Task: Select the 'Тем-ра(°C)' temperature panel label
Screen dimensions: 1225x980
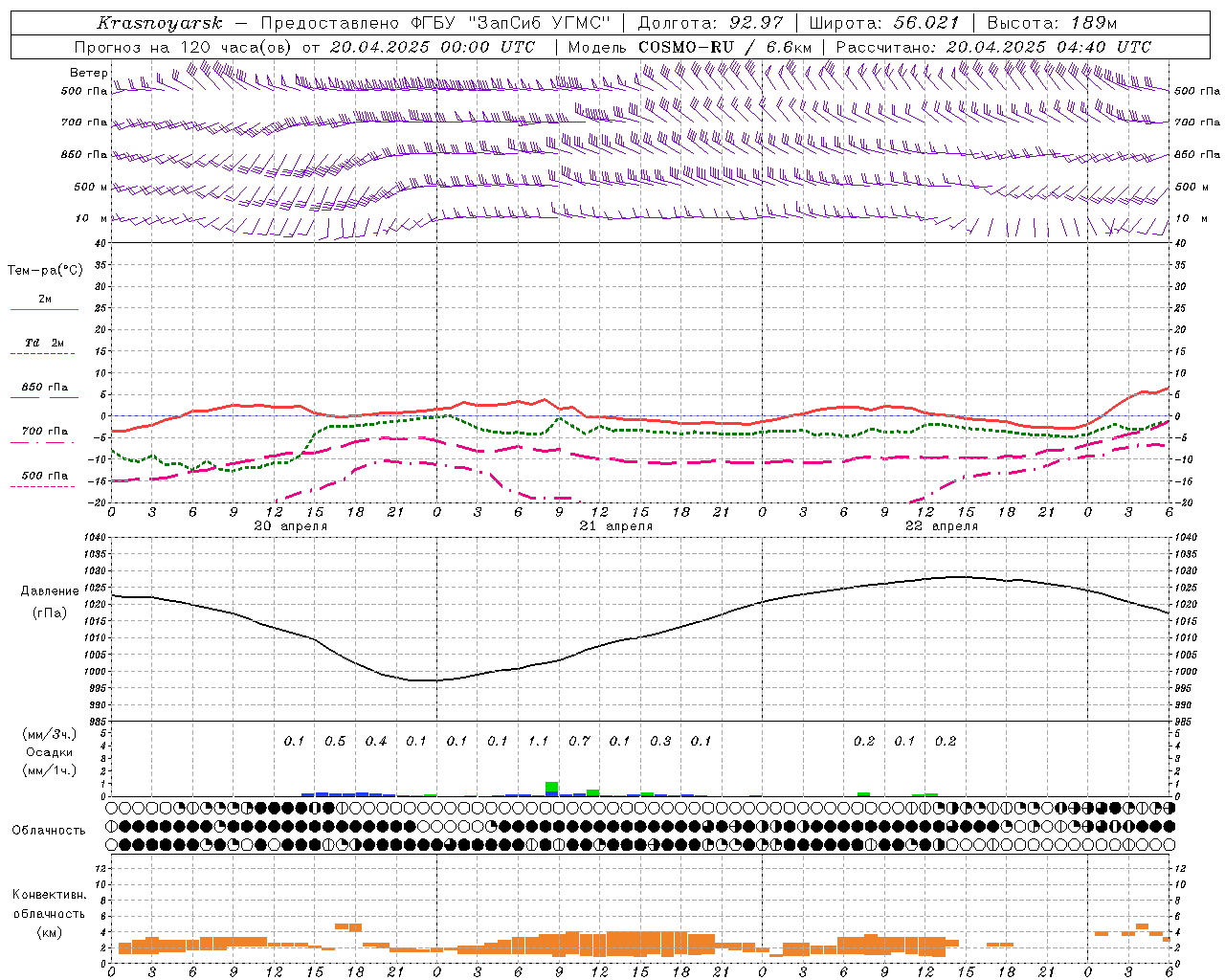Action: (45, 271)
